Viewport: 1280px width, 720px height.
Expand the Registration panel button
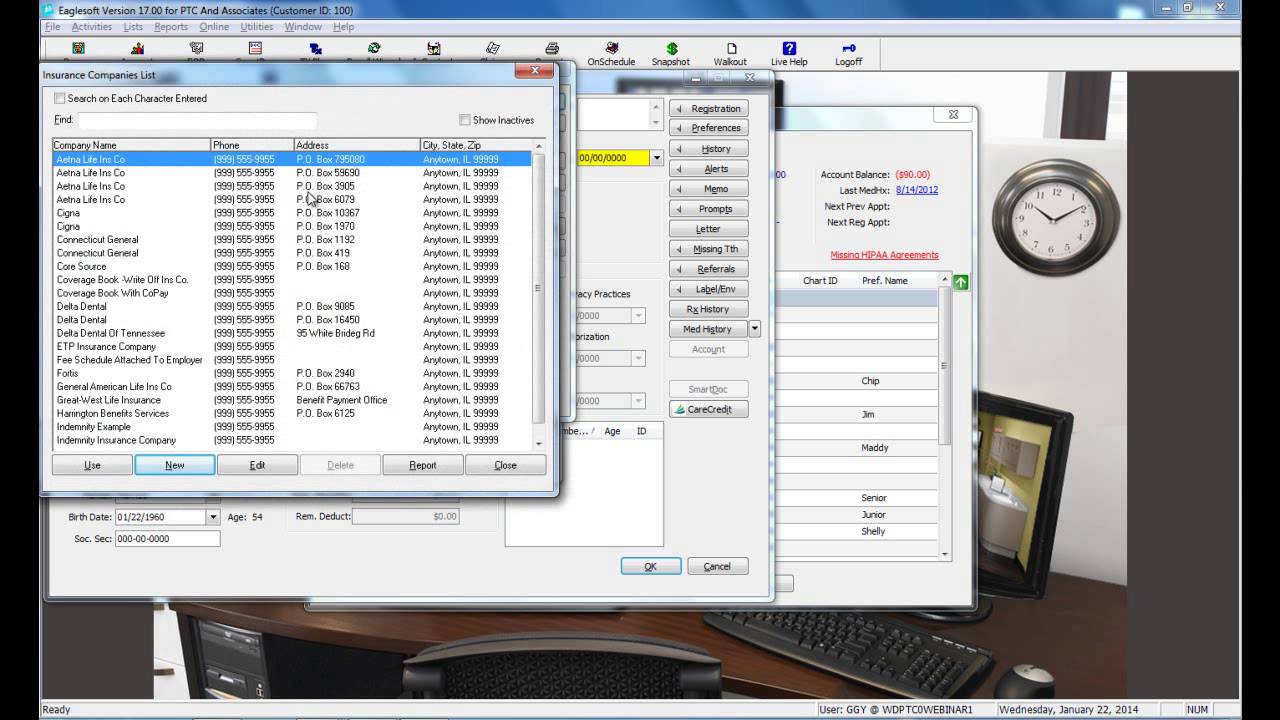709,108
